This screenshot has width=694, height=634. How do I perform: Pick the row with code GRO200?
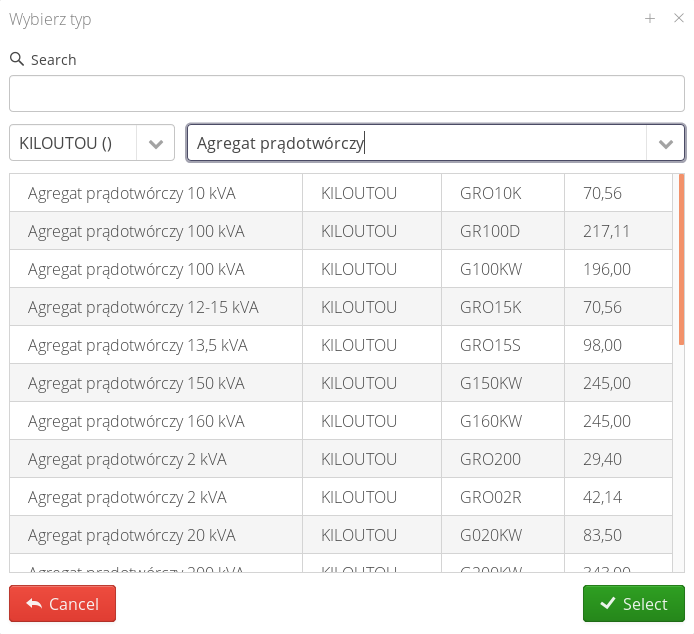tap(490, 459)
